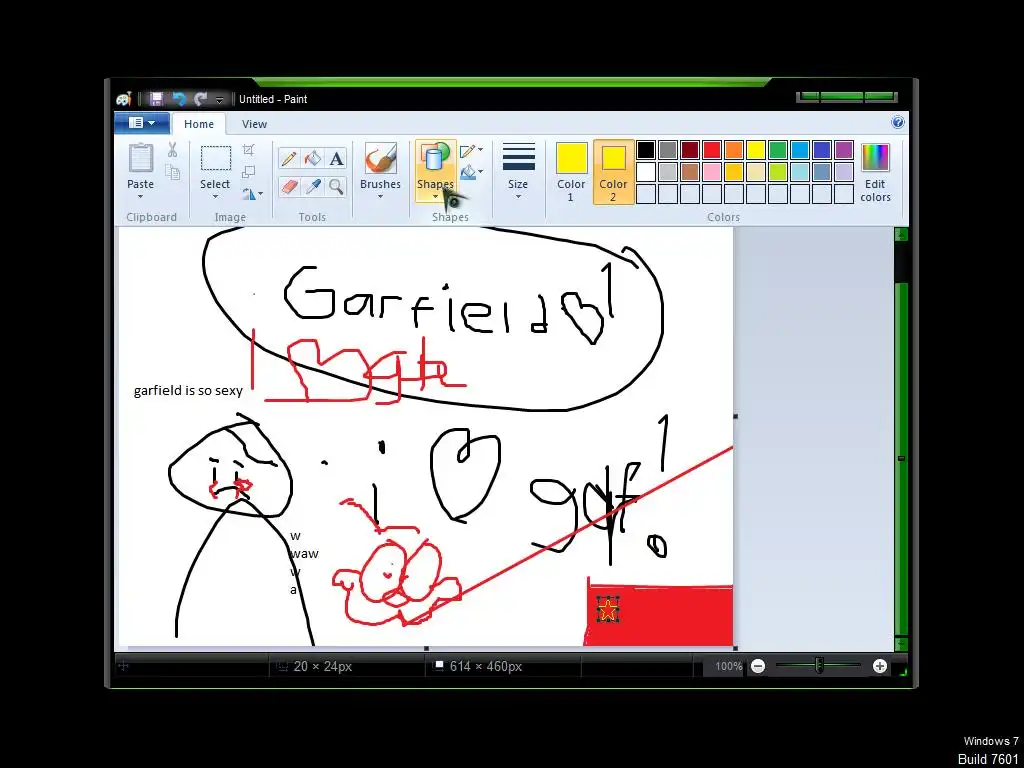Open the Select dropdown arrow
Image resolution: width=1024 pixels, height=768 pixels.
coord(216,197)
